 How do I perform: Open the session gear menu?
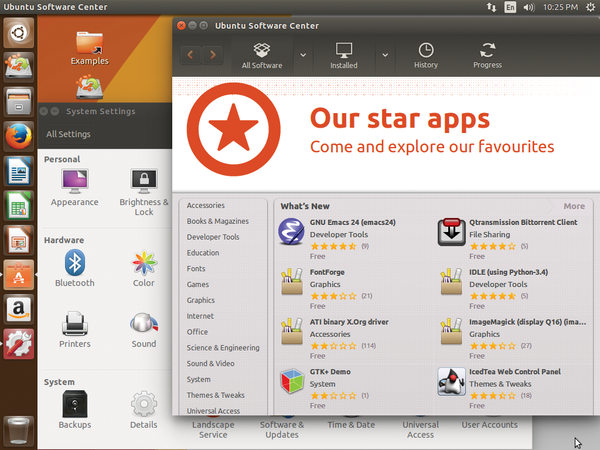591,7
